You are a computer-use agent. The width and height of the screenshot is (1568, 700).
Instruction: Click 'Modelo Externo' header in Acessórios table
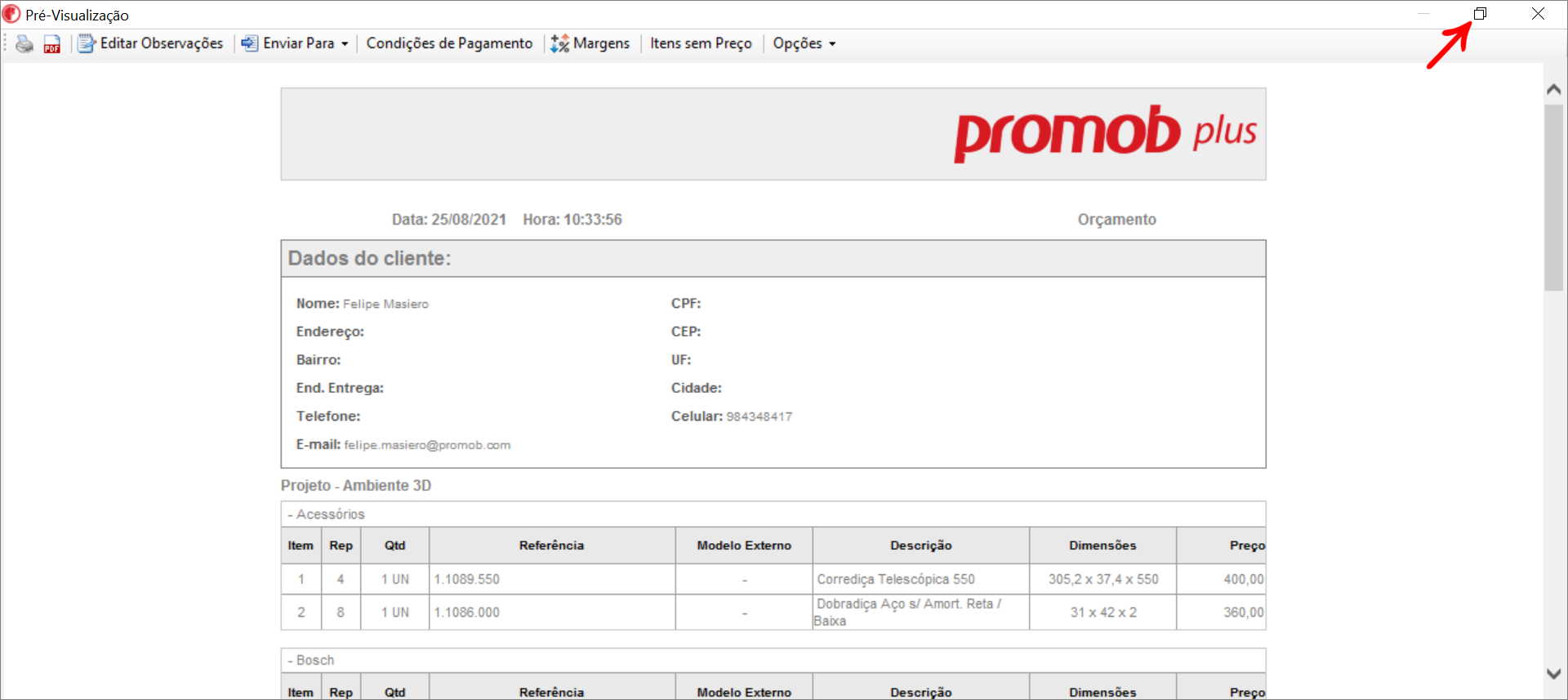(x=744, y=546)
